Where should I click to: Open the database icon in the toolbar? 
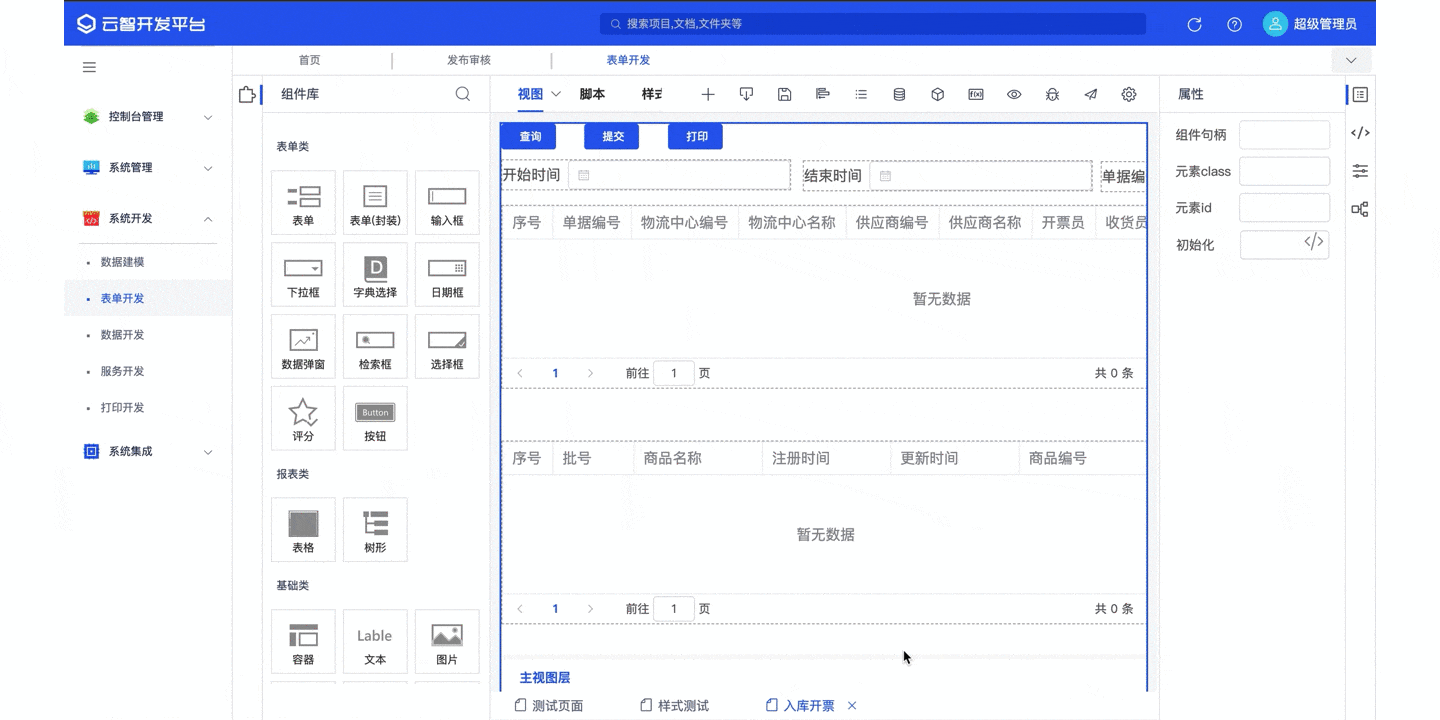pyautogui.click(x=899, y=94)
